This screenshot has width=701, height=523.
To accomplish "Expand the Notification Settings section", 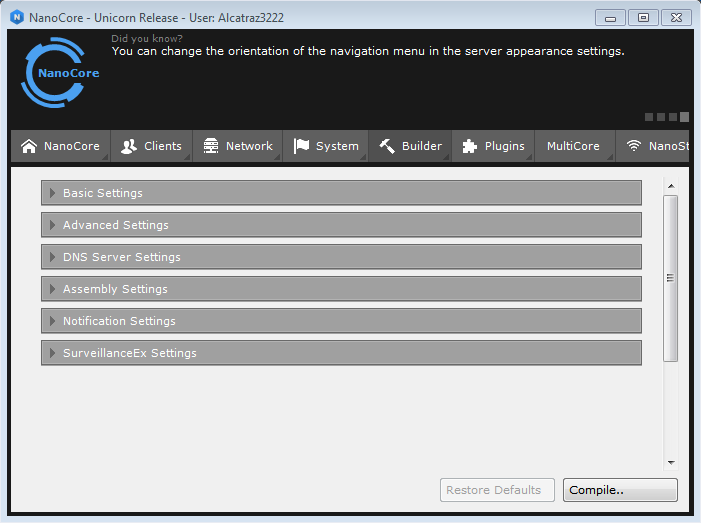I will point(342,321).
